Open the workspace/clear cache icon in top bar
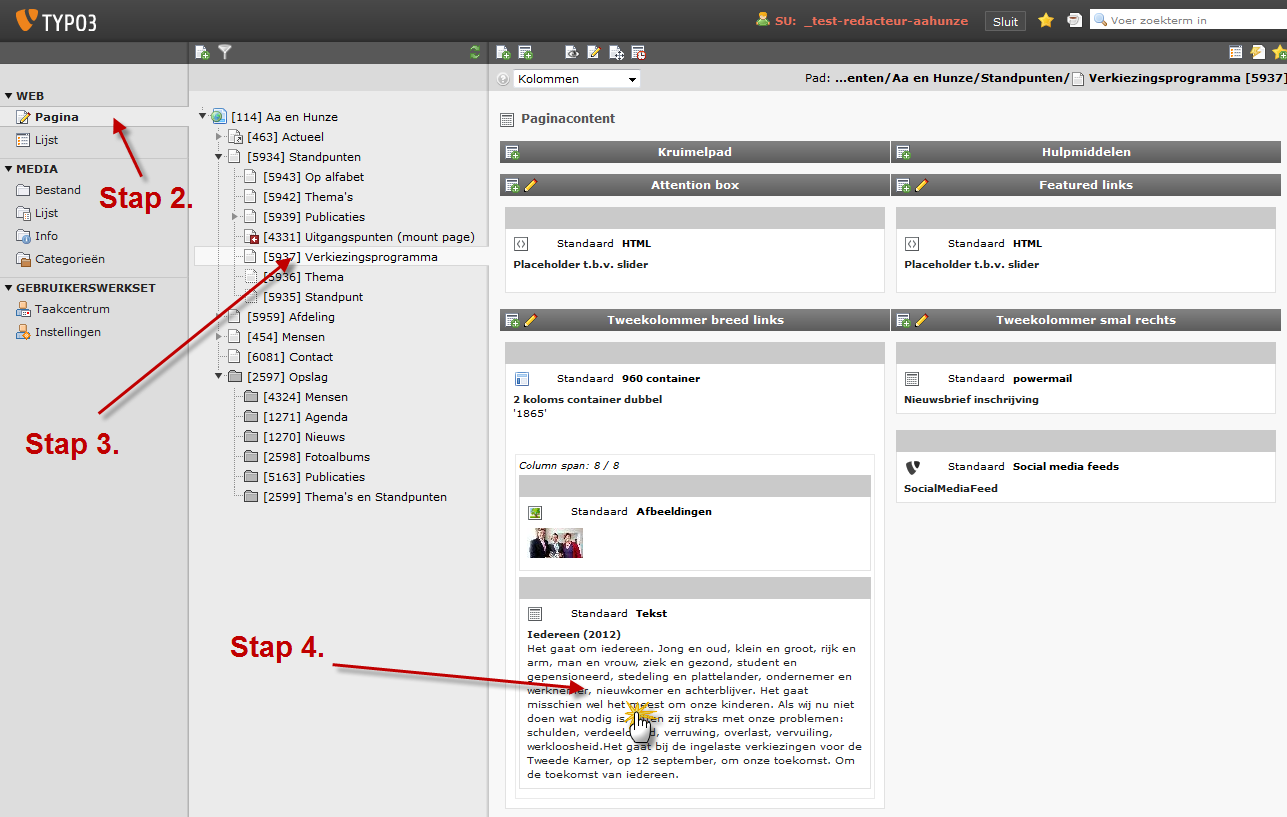The height and width of the screenshot is (817, 1287). point(1074,20)
